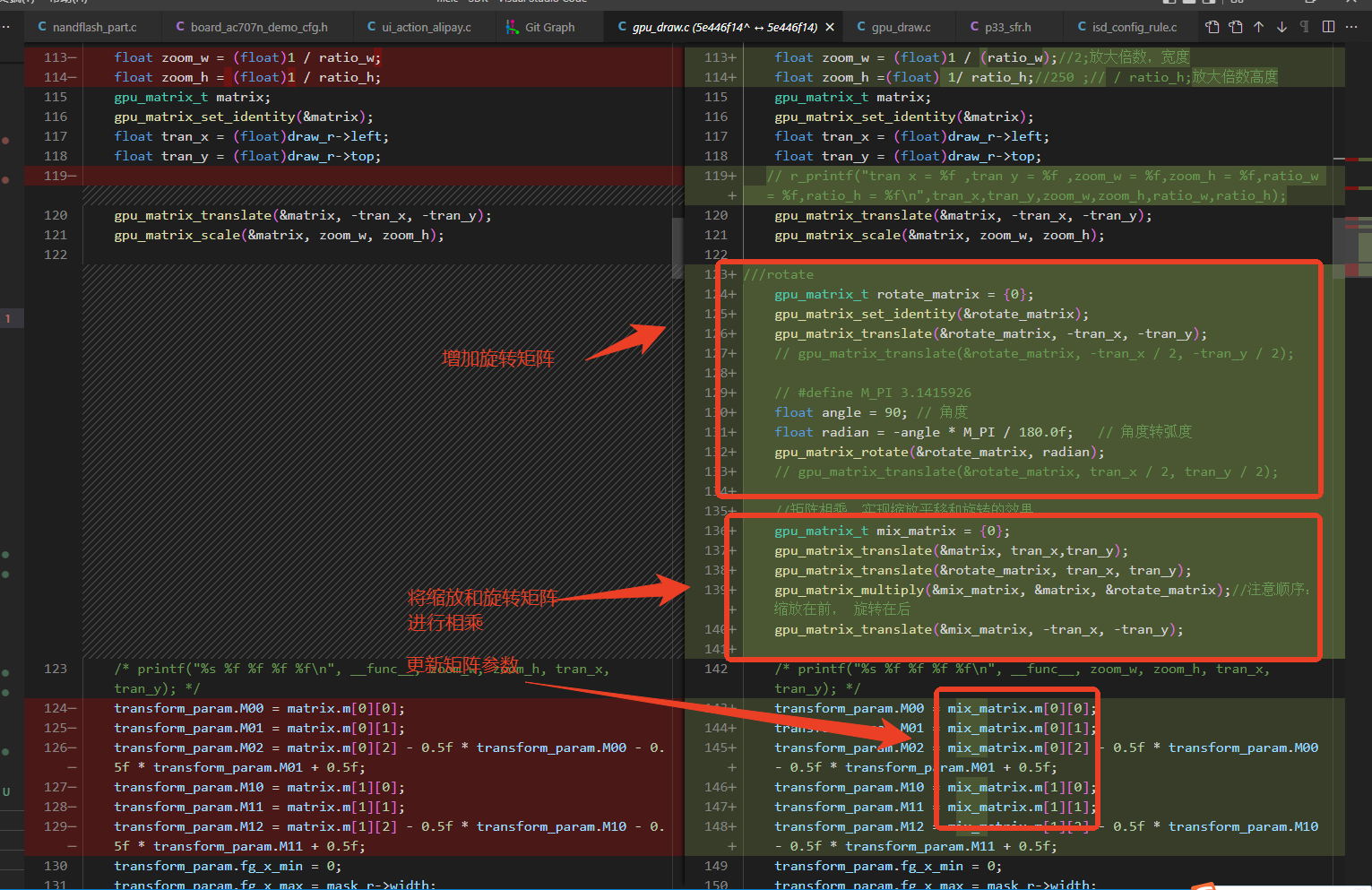Screen dimensions: 1372x890
Task: Click the 'gpu_matrix_multiply(&mix_matrix, &matrix, &rotate_matrix);' line
Action: 1002,590
